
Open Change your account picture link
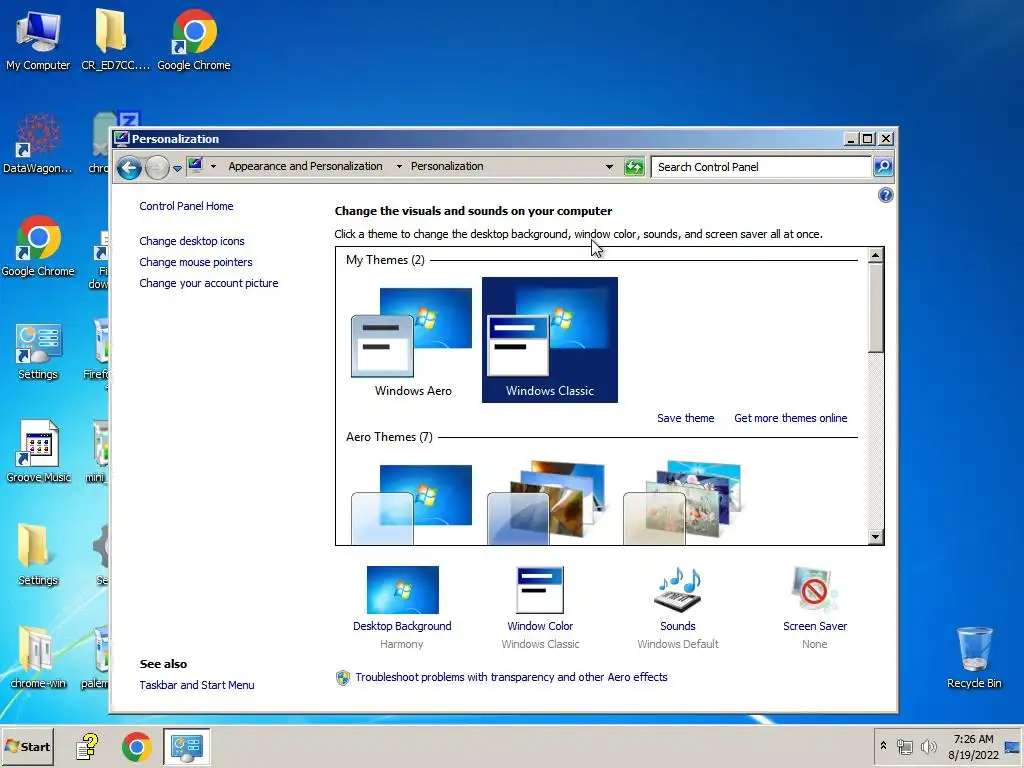tap(209, 283)
